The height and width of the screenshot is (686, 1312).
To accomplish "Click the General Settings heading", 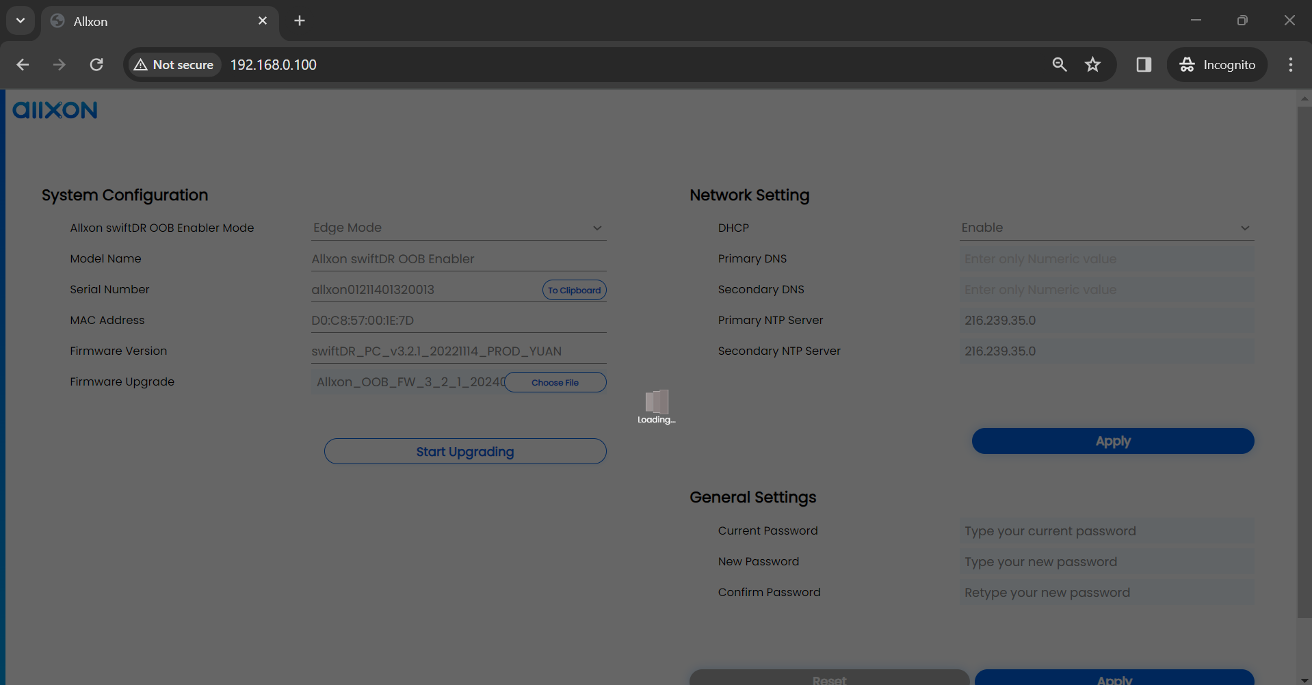I will 753,498.
